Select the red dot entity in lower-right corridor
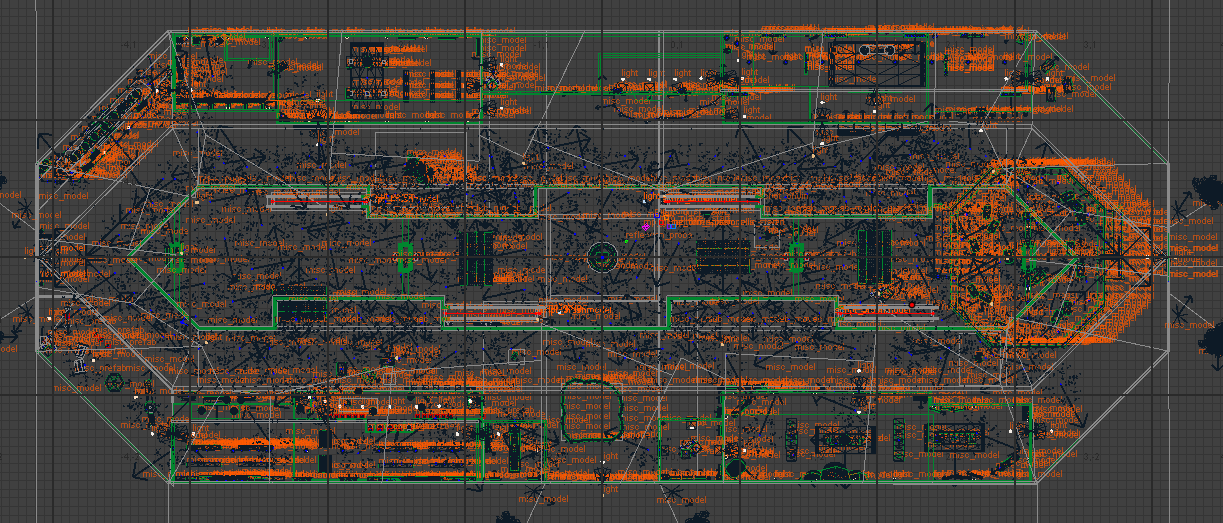Image resolution: width=1223 pixels, height=523 pixels. [x=911, y=303]
